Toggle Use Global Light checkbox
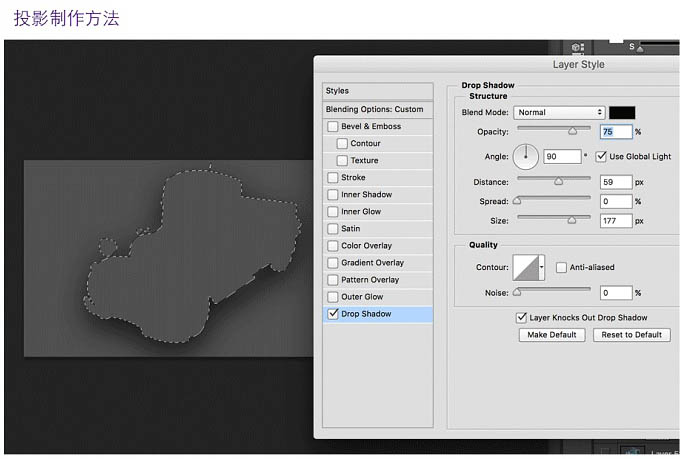Screen dimensions: 683x459 pyautogui.click(x=601, y=156)
